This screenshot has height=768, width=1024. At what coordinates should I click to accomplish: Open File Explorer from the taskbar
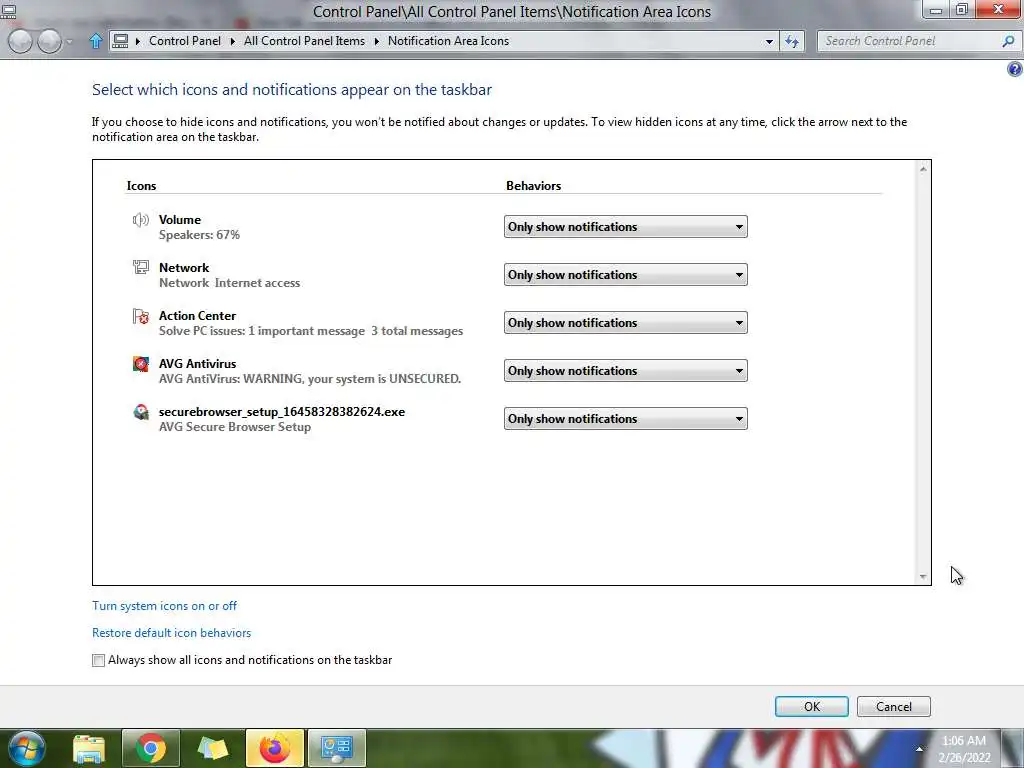[89, 748]
